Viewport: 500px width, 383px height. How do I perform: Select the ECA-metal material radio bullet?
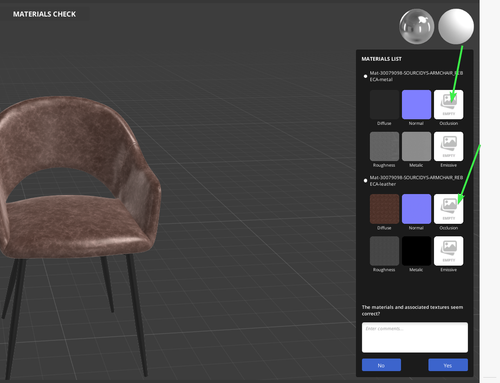click(x=365, y=76)
